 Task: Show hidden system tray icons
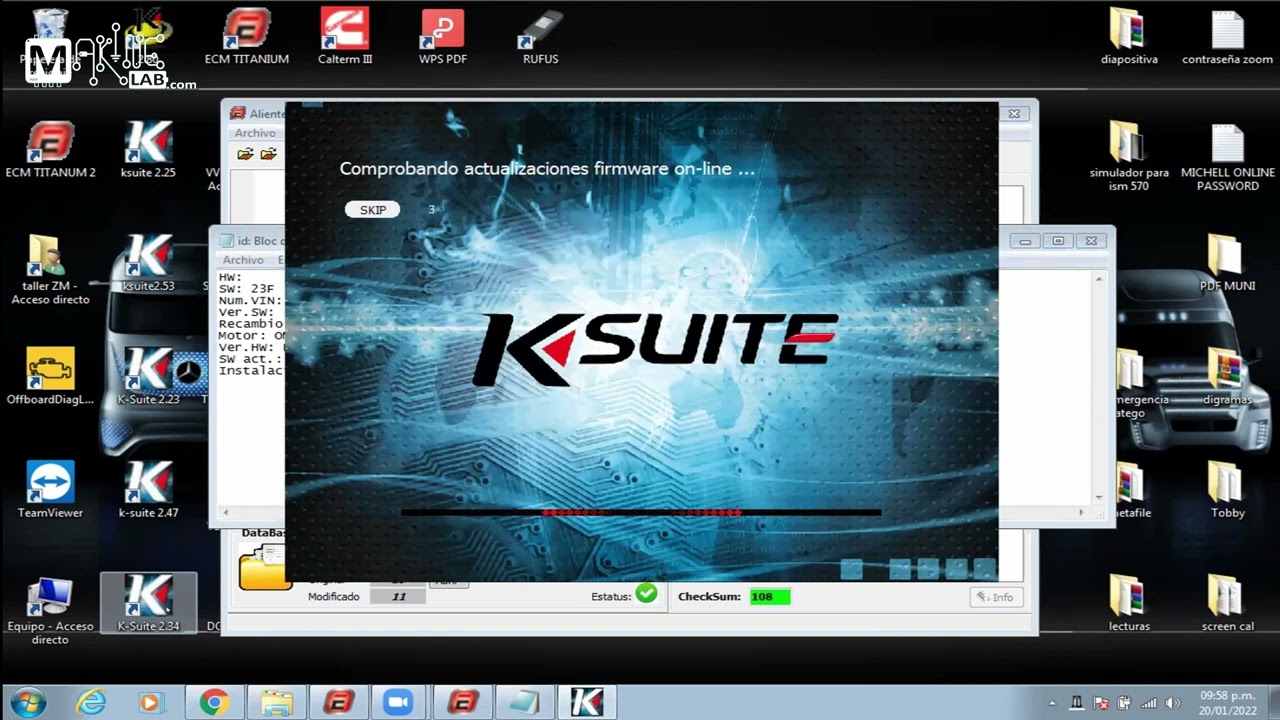(1052, 703)
